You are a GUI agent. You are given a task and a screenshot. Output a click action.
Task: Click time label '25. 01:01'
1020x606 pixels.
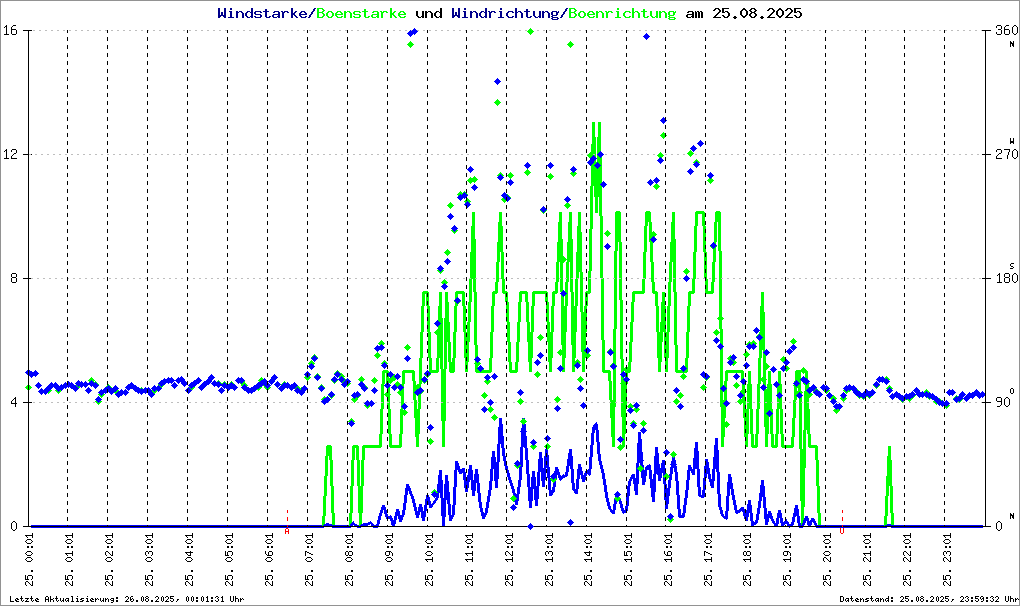(x=69, y=560)
